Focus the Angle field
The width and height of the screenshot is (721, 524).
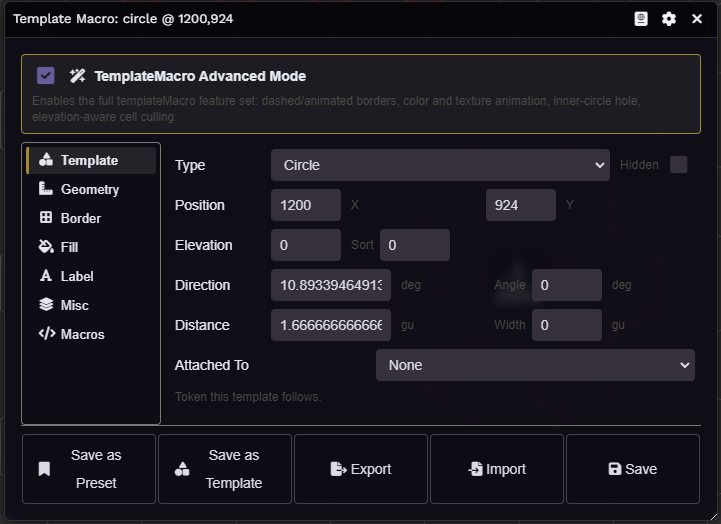[x=566, y=285]
